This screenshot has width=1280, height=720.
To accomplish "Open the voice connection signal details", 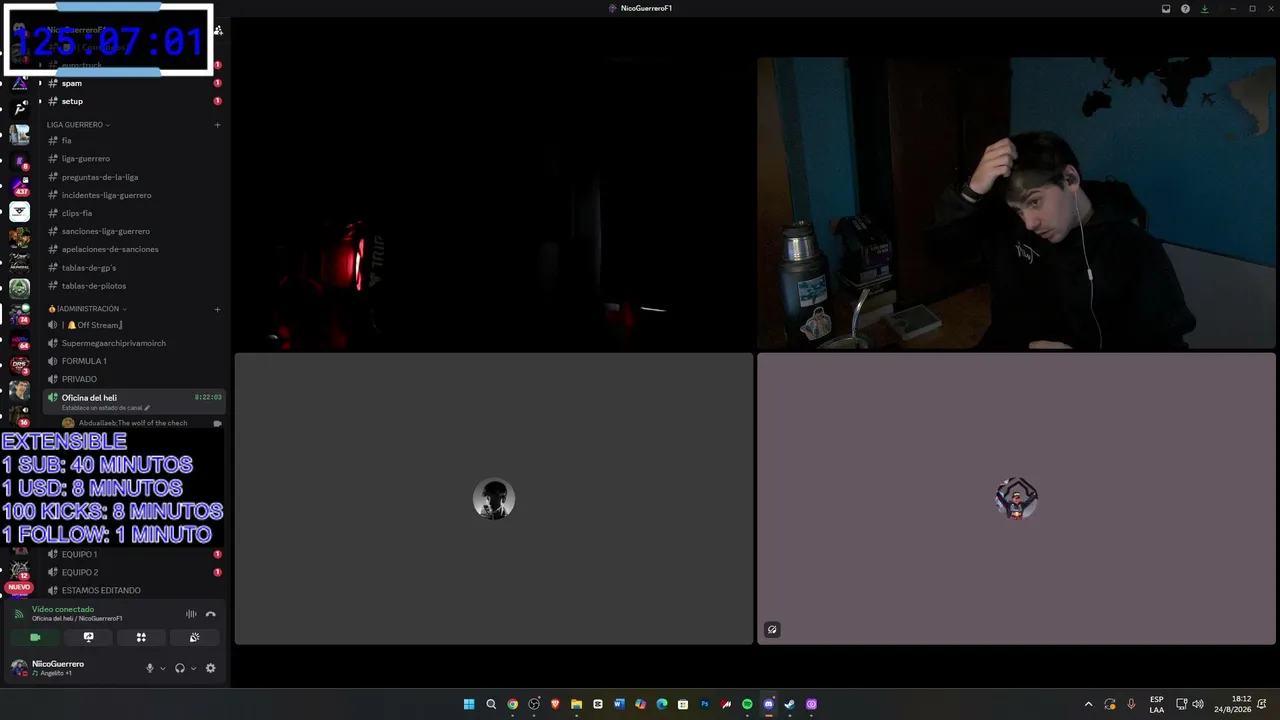I will pos(18,614).
